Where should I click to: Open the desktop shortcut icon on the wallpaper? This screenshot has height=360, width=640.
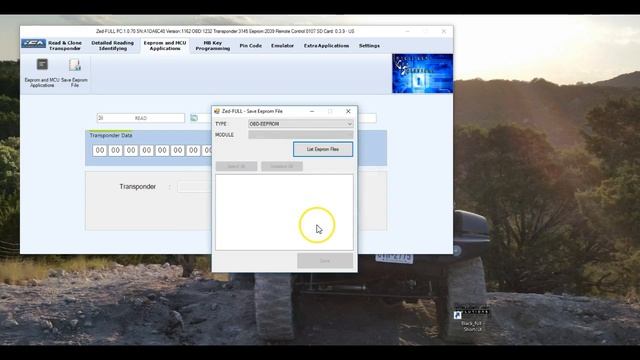click(x=472, y=318)
